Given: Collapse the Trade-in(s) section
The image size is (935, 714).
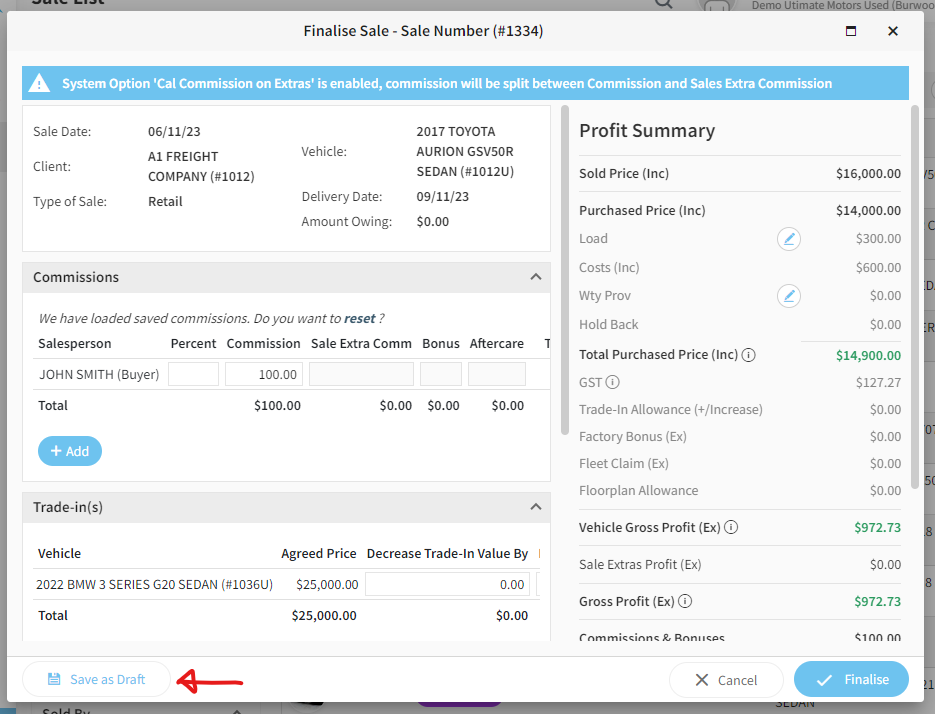Looking at the screenshot, I should [x=536, y=507].
